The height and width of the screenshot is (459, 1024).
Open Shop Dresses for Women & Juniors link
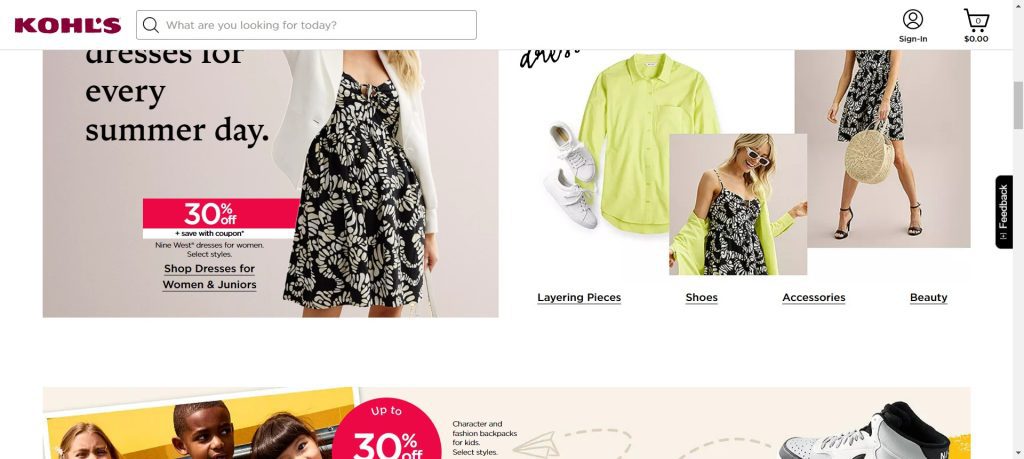click(x=210, y=277)
